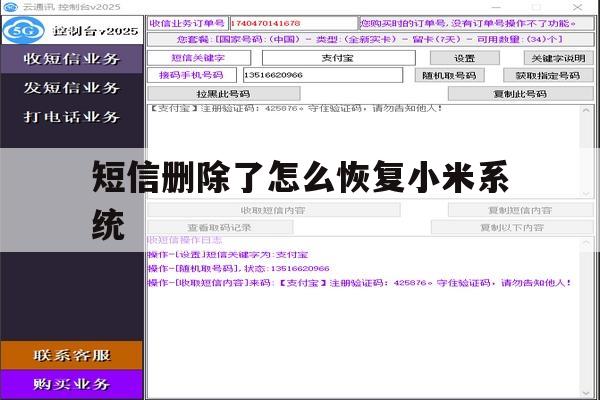The height and width of the screenshot is (400, 600).
Task: Open the 收短信业务 section
Action: click(x=72, y=59)
